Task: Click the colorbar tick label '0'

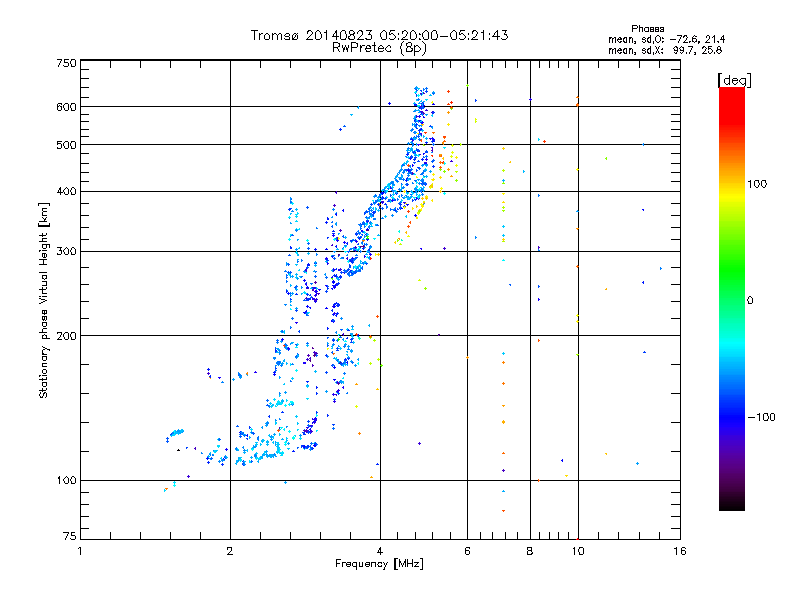Action: (750, 301)
